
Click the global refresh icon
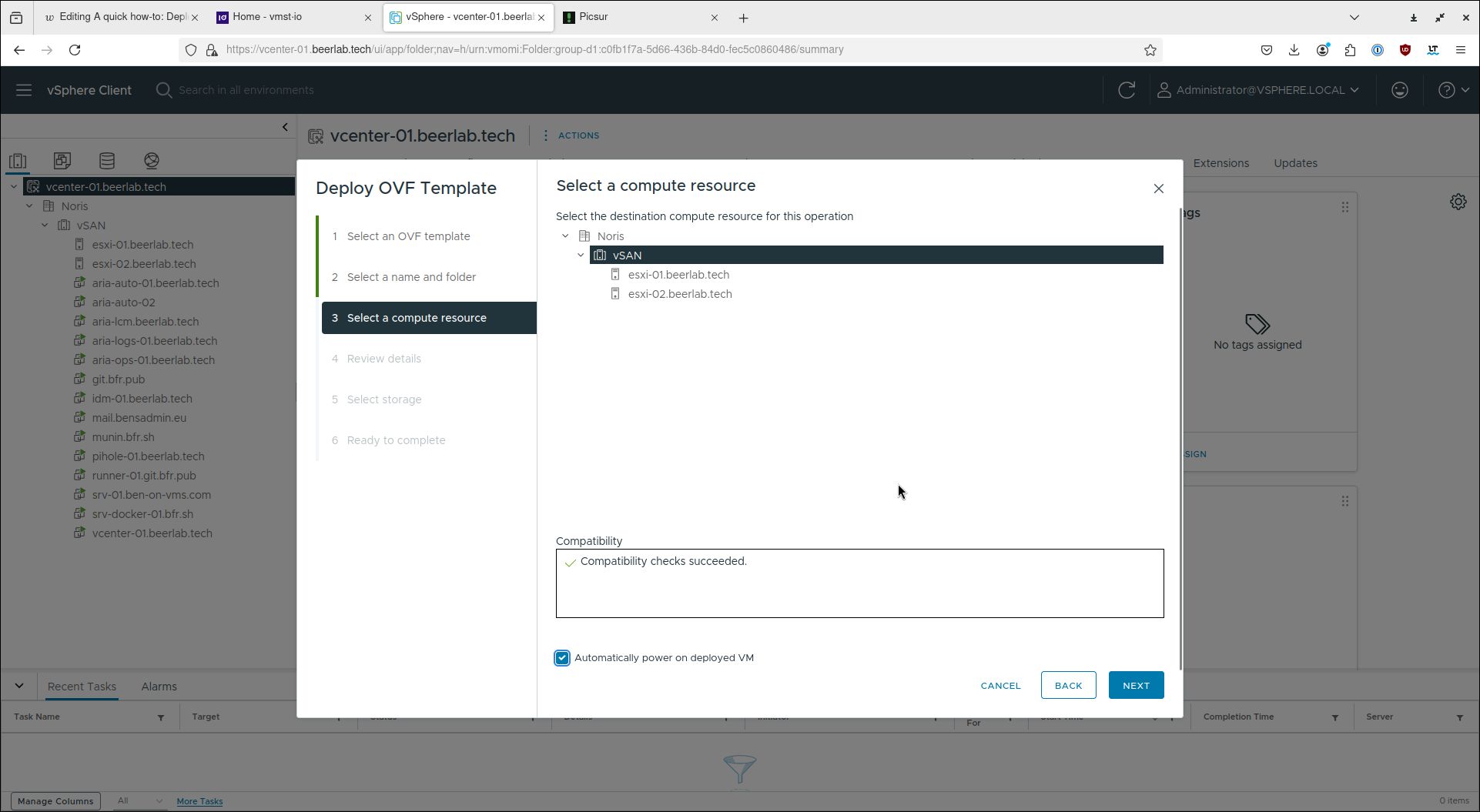[x=1127, y=90]
